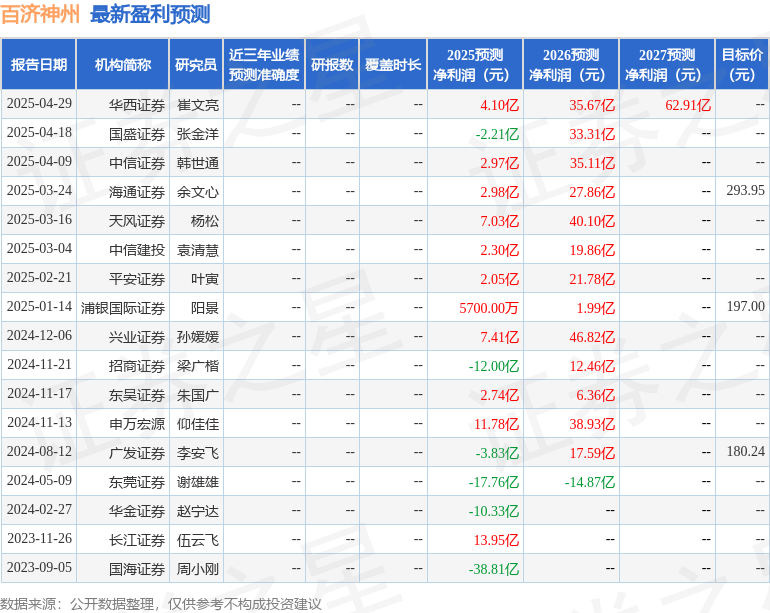Image resolution: width=770 pixels, height=613 pixels.
Task: Click analyst name 孙媛媛
Action: click(198, 337)
